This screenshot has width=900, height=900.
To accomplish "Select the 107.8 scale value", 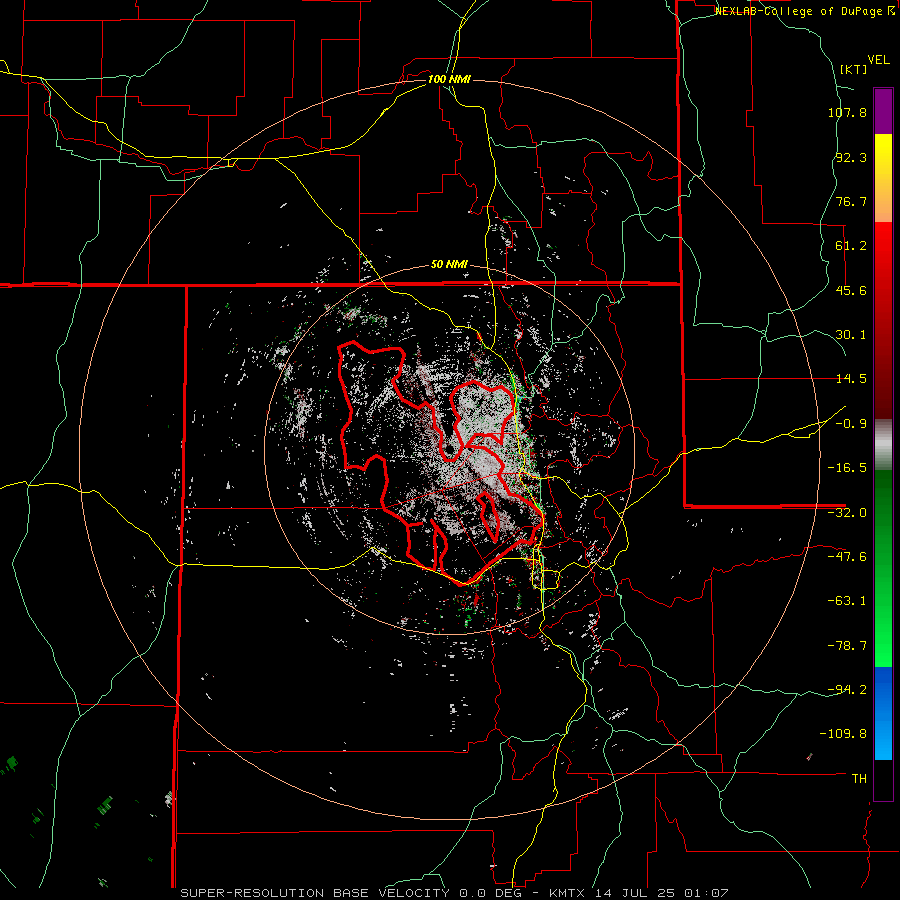I will pos(847,112).
